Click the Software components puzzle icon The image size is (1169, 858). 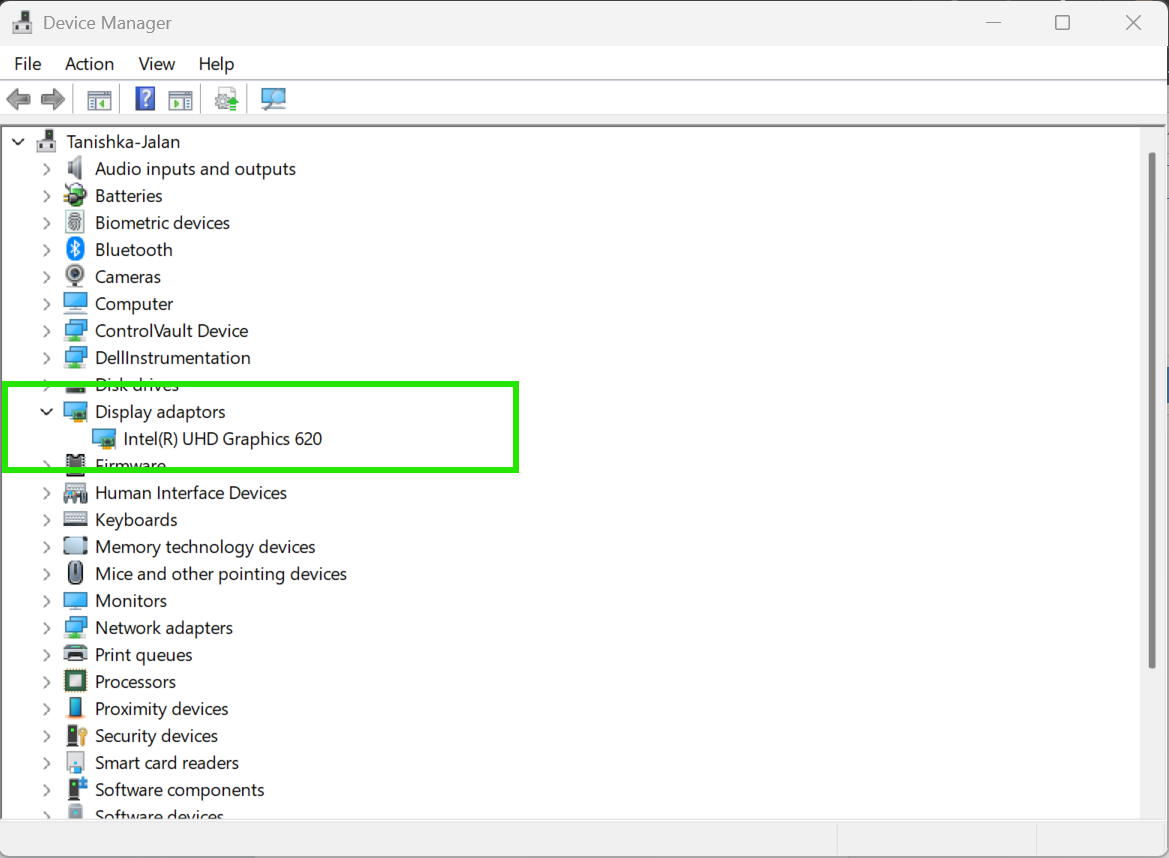(x=77, y=789)
